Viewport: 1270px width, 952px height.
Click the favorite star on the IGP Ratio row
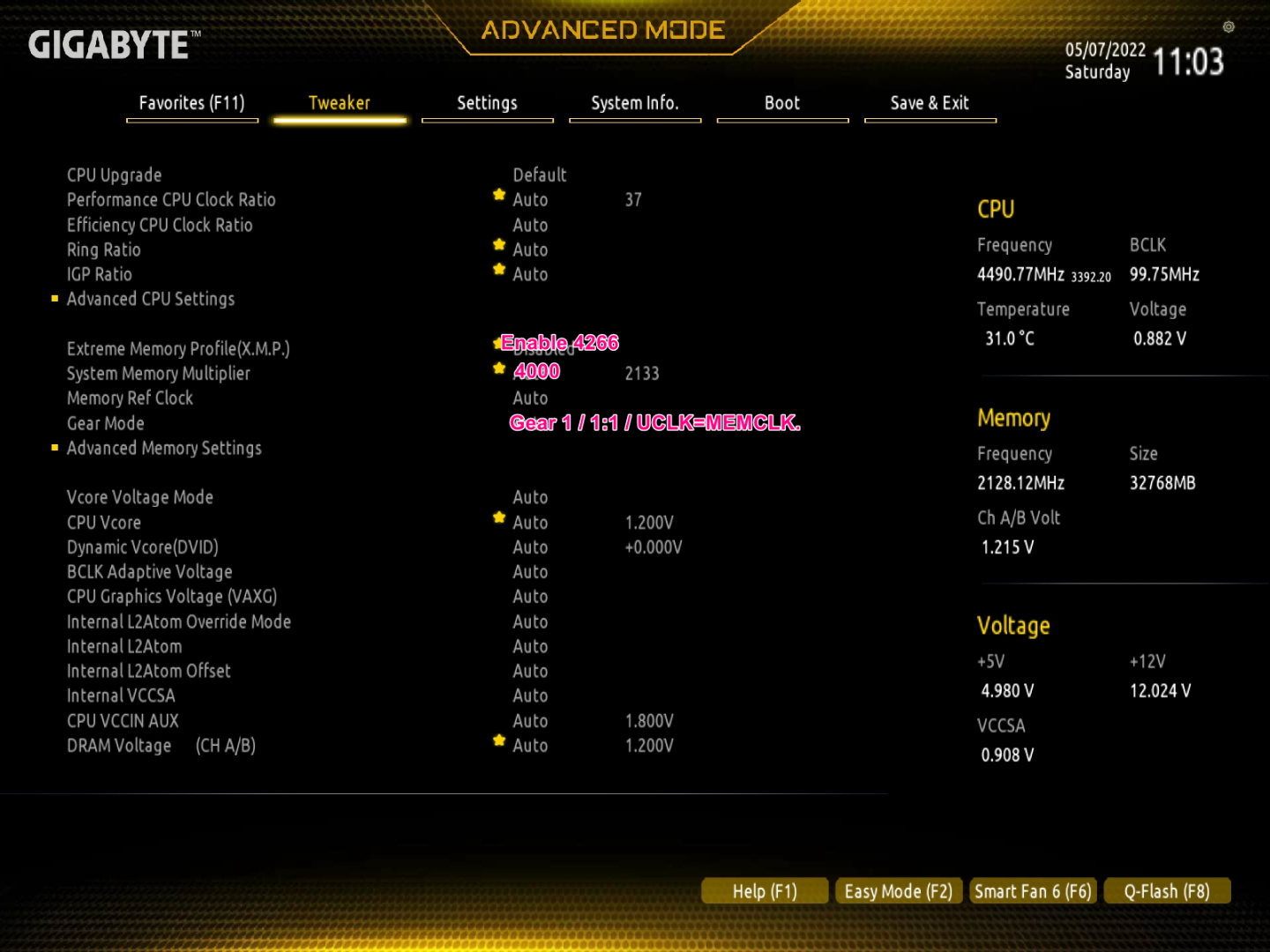[x=499, y=270]
